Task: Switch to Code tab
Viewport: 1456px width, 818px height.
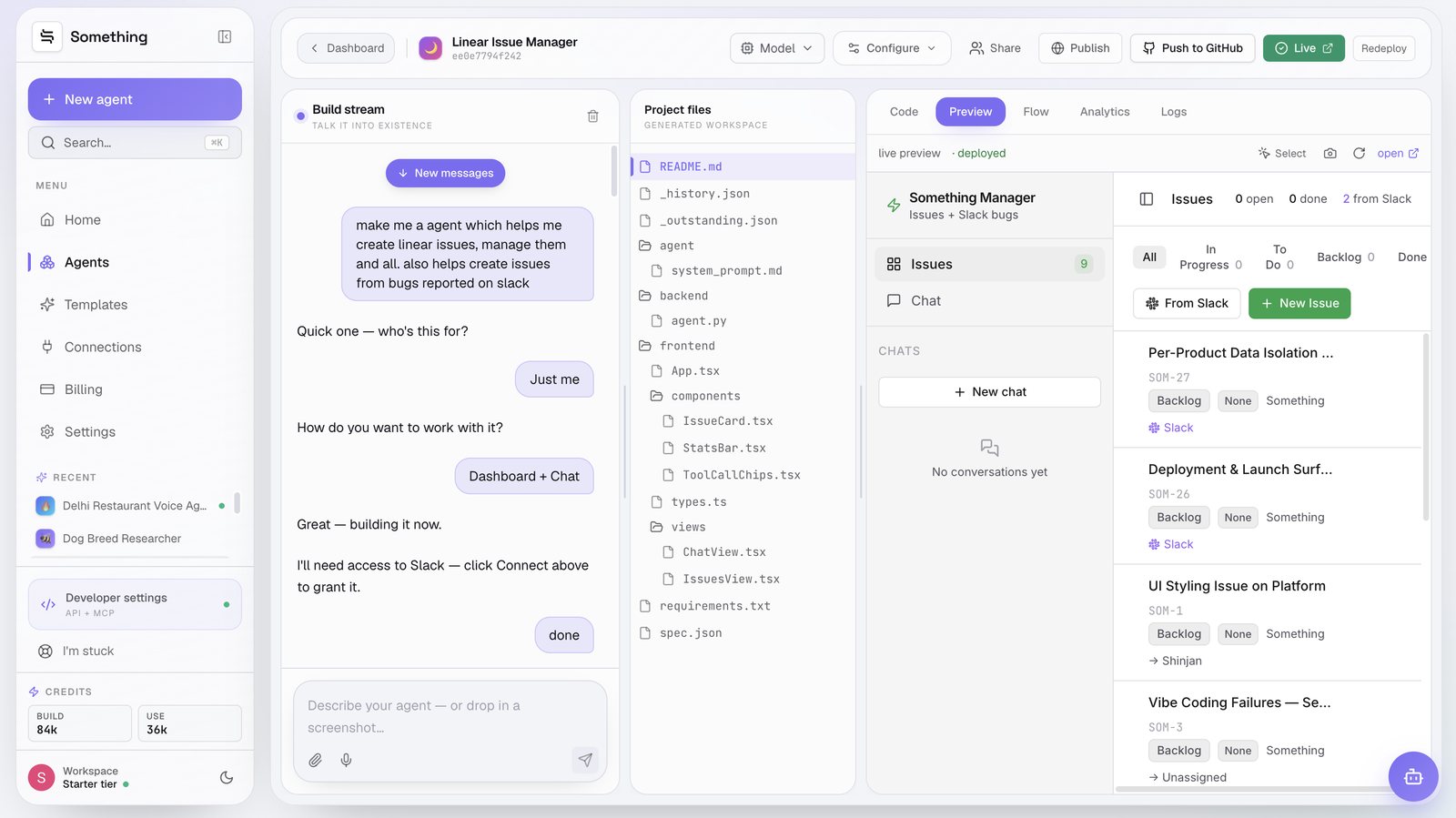Action: point(904,112)
